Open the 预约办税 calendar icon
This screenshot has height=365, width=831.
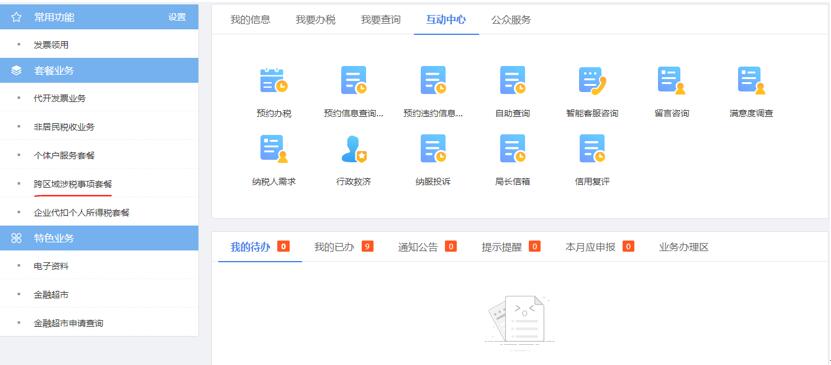[273, 81]
